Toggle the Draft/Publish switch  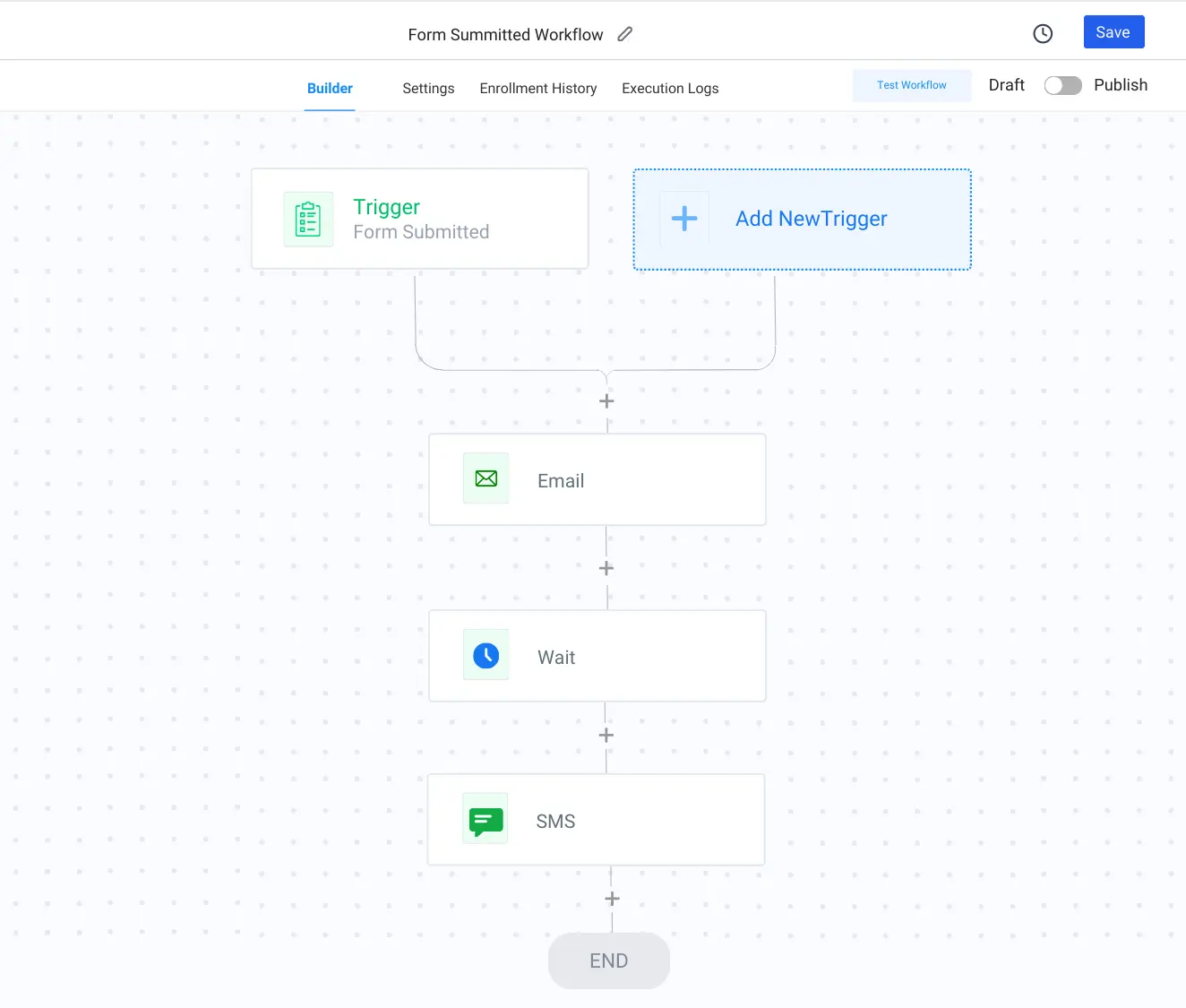pyautogui.click(x=1062, y=85)
